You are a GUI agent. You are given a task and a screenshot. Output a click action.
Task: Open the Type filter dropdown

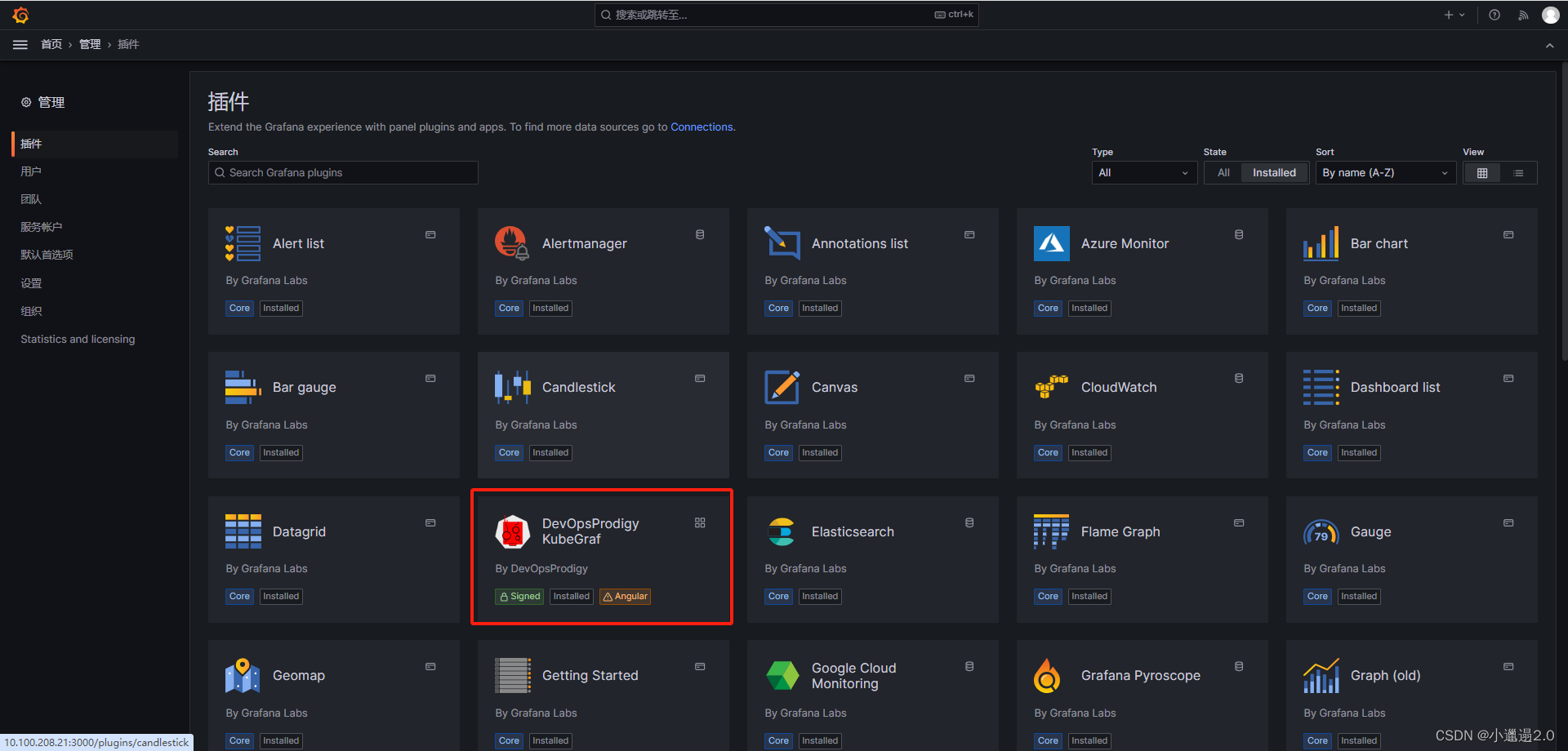pos(1144,173)
